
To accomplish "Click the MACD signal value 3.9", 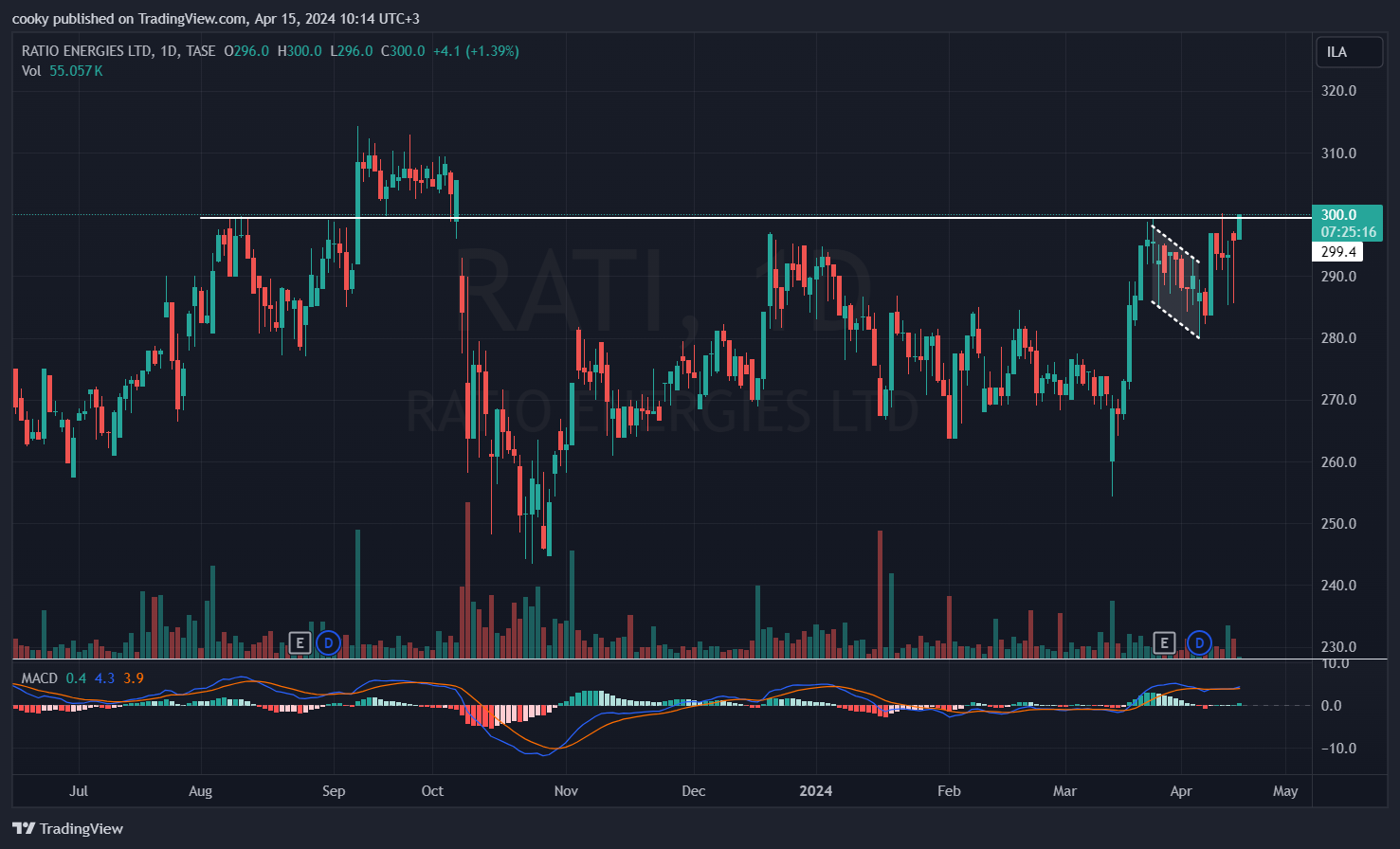I will pyautogui.click(x=134, y=678).
